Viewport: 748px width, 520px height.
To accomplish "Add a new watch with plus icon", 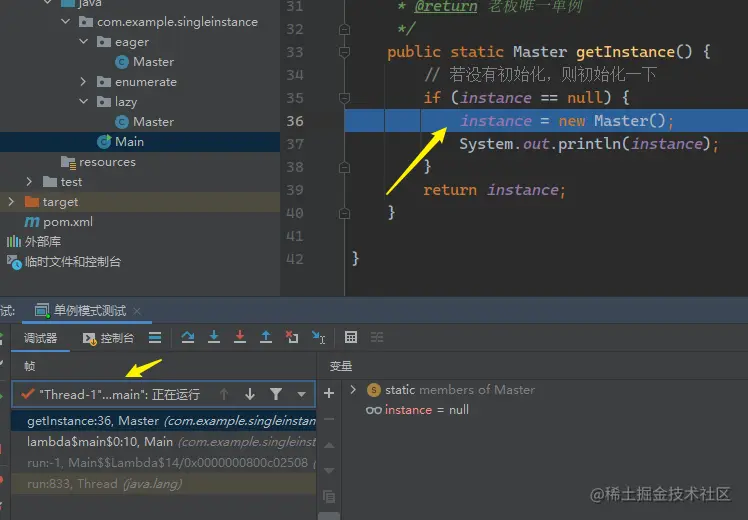I will [329, 393].
